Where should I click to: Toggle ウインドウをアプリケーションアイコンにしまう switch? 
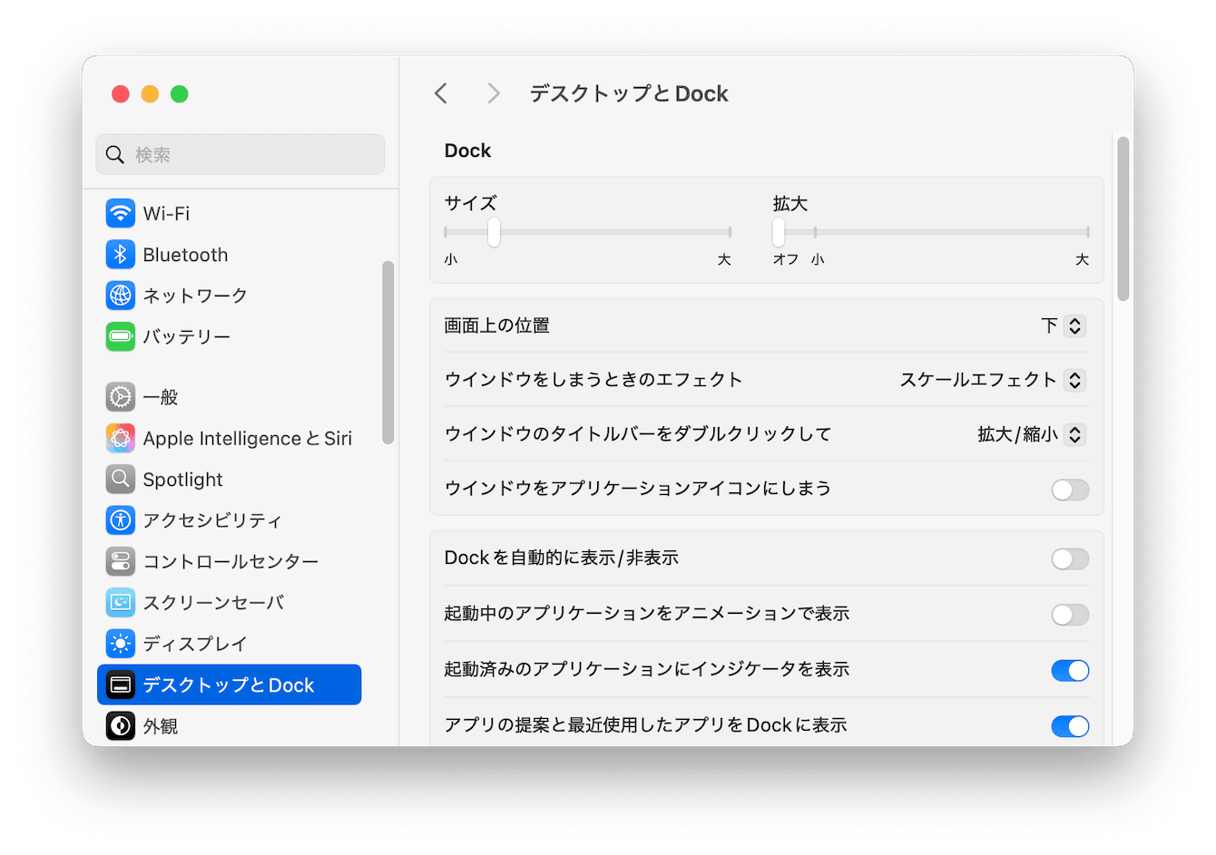click(x=1070, y=490)
